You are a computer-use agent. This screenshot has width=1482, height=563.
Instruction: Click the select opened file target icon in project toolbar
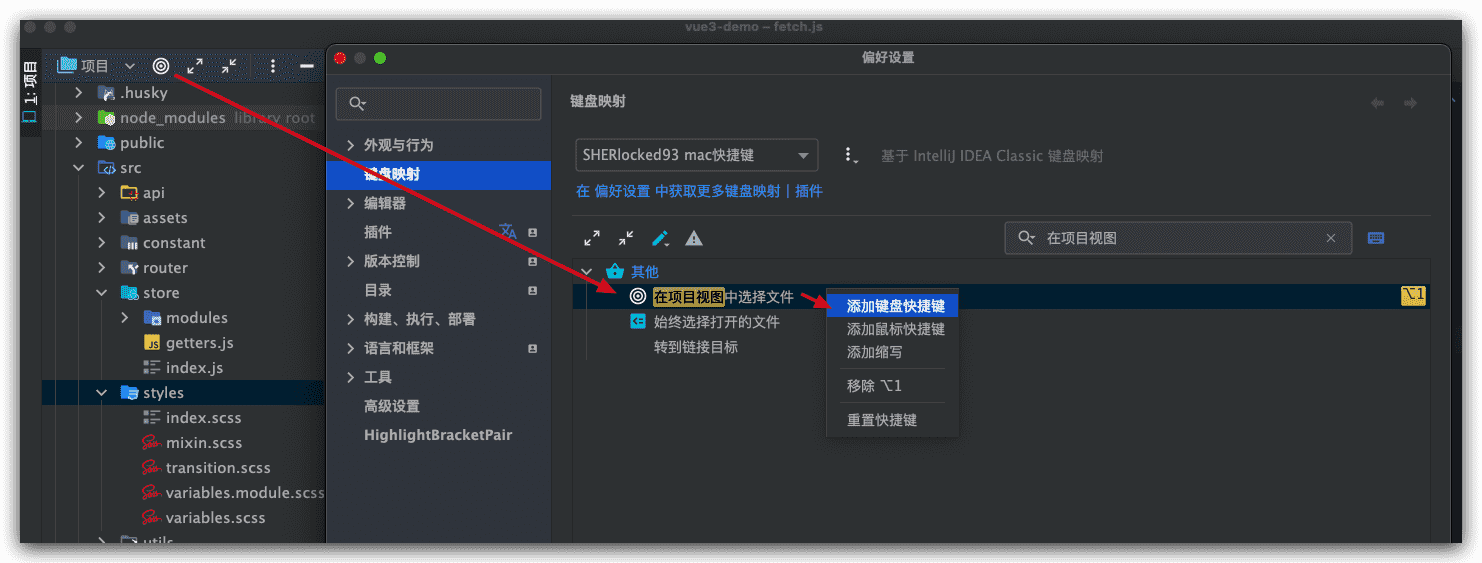160,66
